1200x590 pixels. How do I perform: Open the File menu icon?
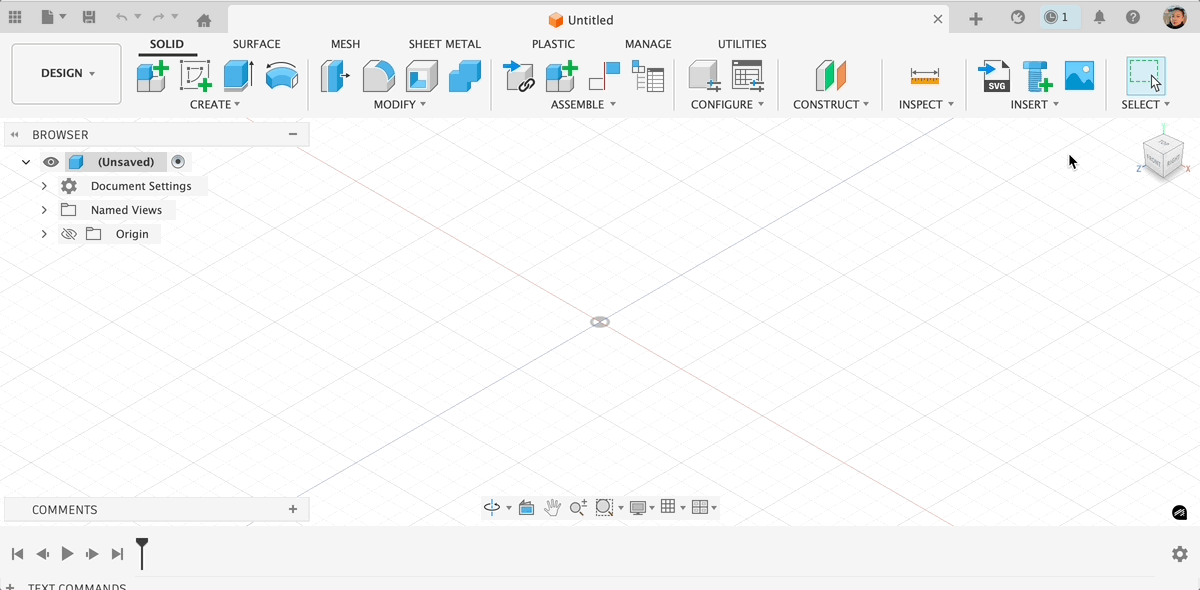[53, 17]
